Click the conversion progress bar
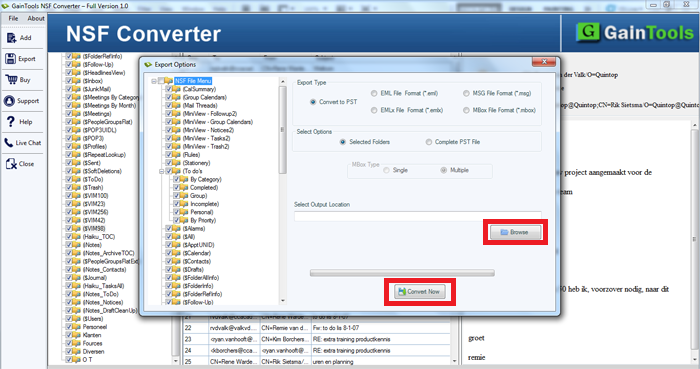 pos(402,273)
